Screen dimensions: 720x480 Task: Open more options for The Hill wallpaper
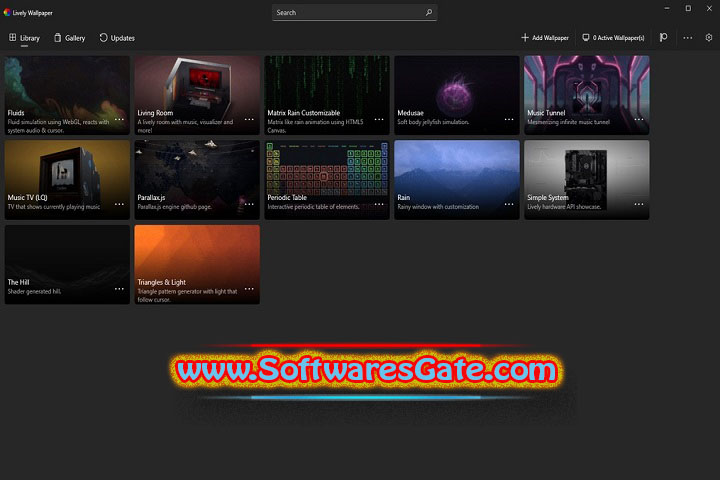[119, 289]
